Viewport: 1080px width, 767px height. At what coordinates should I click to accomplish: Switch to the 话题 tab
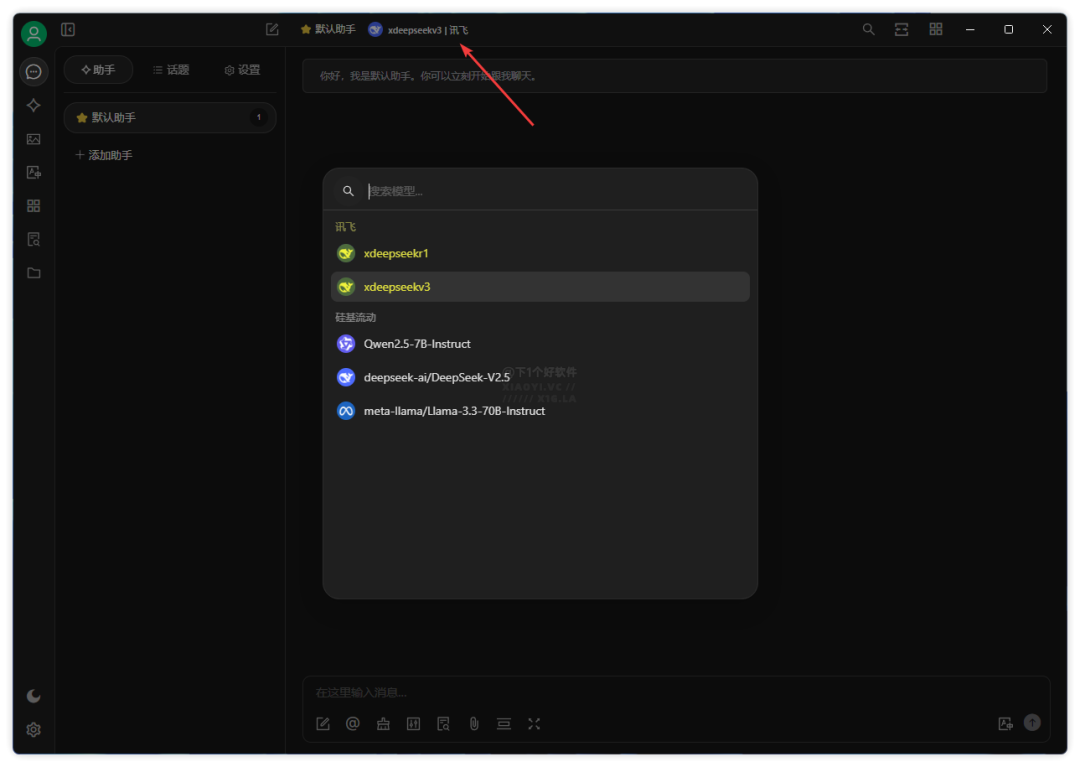171,70
